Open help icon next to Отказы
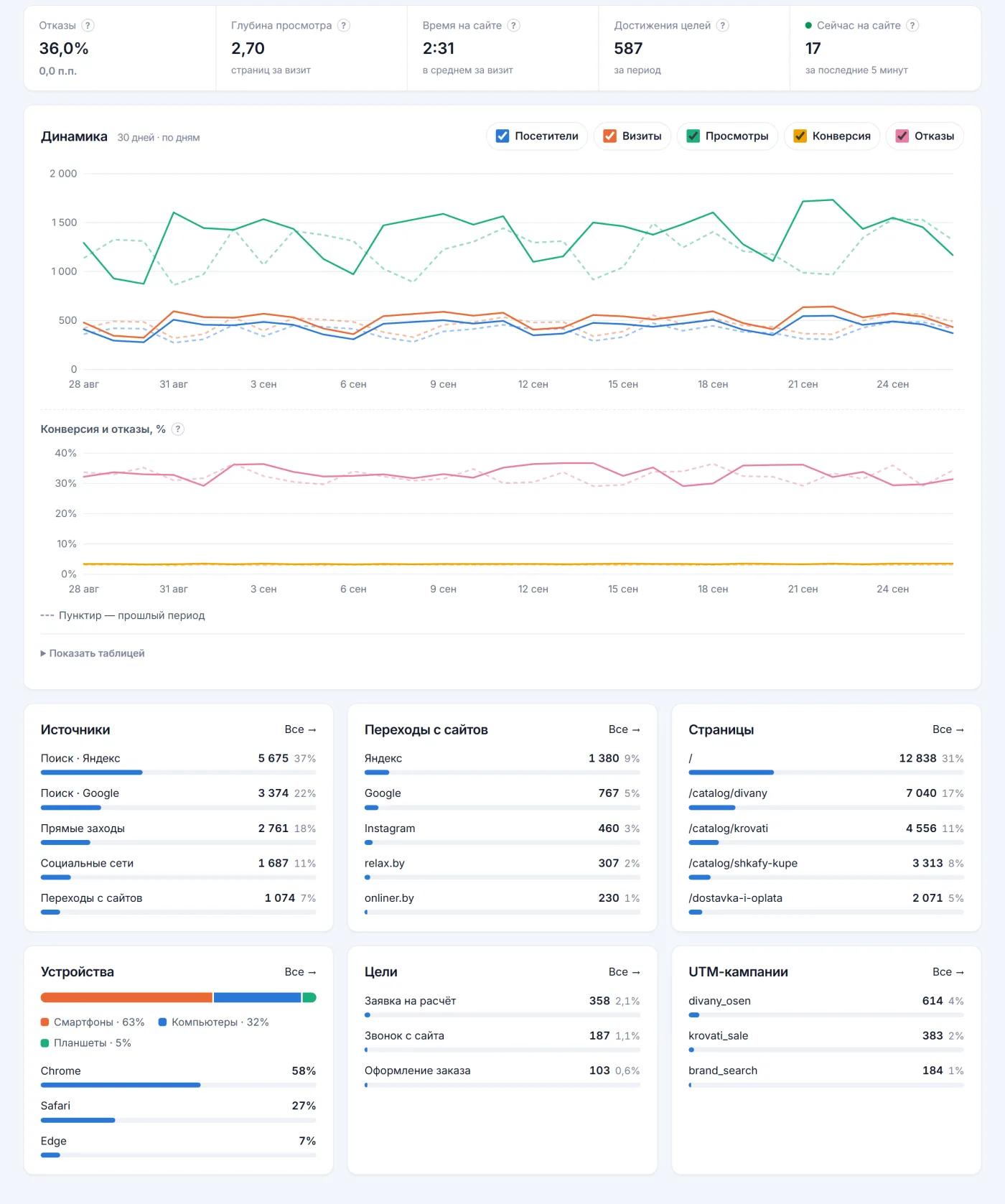 88,26
